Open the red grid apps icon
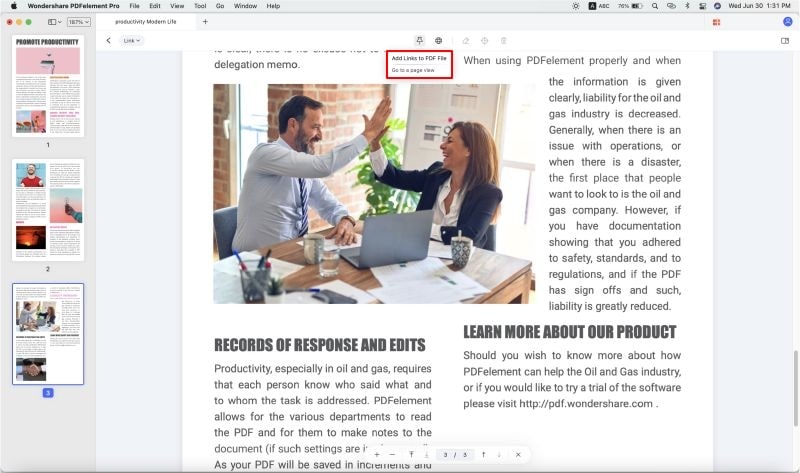This screenshot has width=800, height=473. point(716,22)
